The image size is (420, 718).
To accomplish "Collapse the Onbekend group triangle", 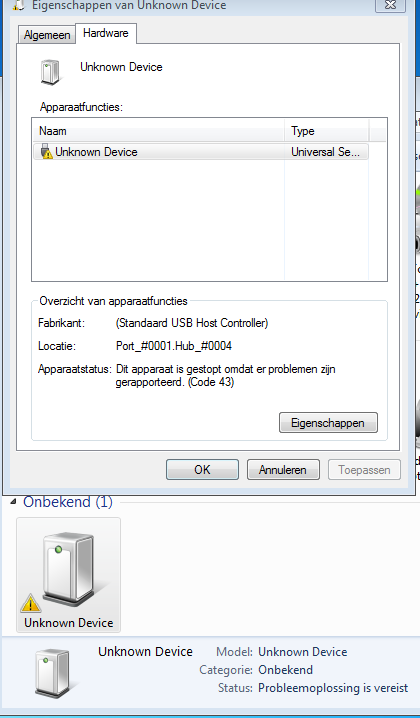I will pos(13,501).
